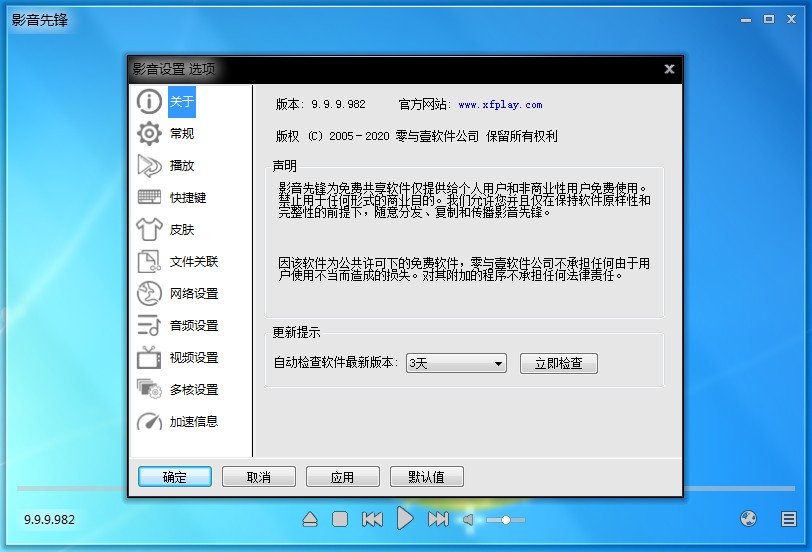Switch to 播放 playback settings

pos(181,166)
